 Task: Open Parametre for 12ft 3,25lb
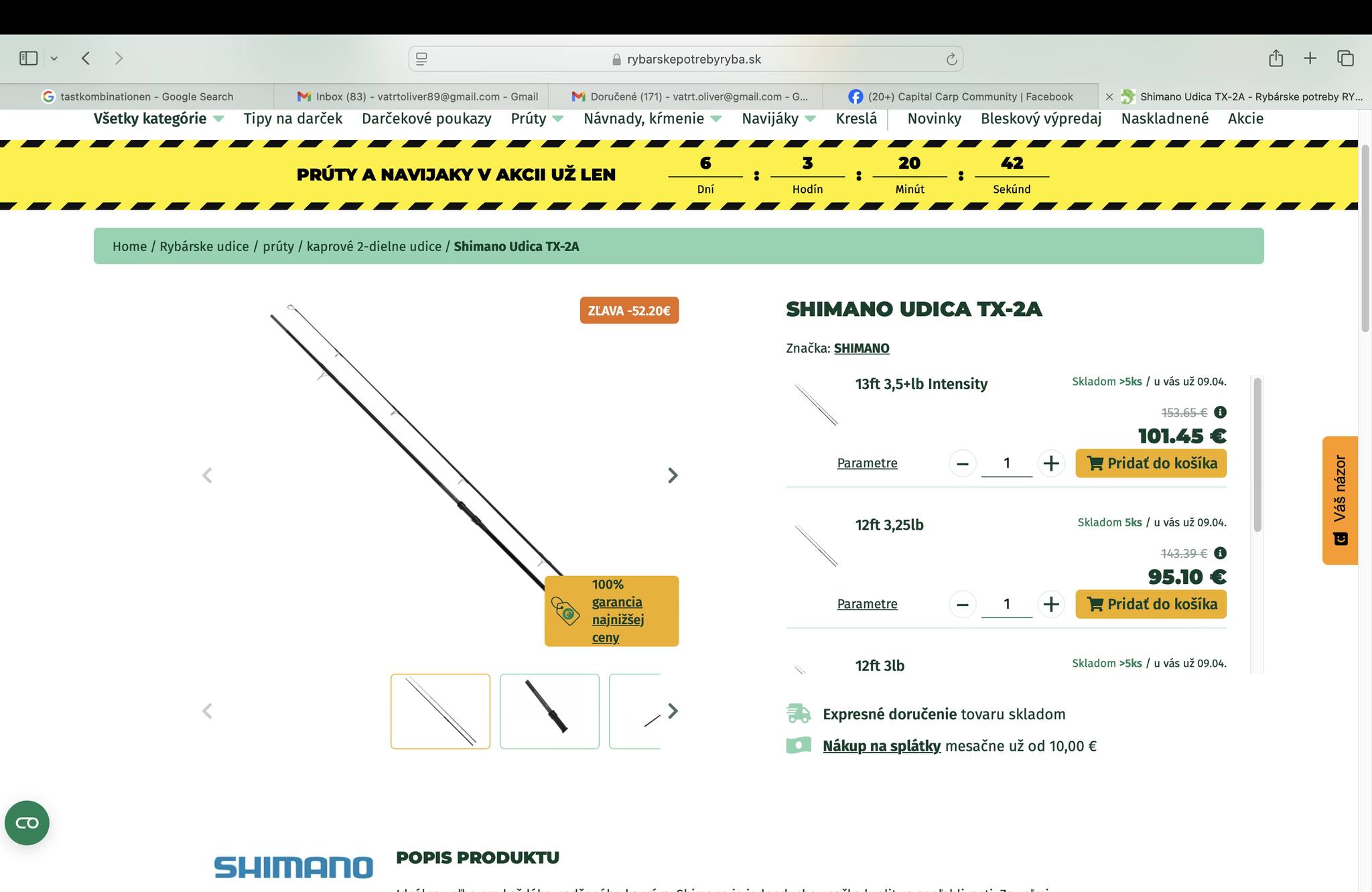[x=867, y=603]
